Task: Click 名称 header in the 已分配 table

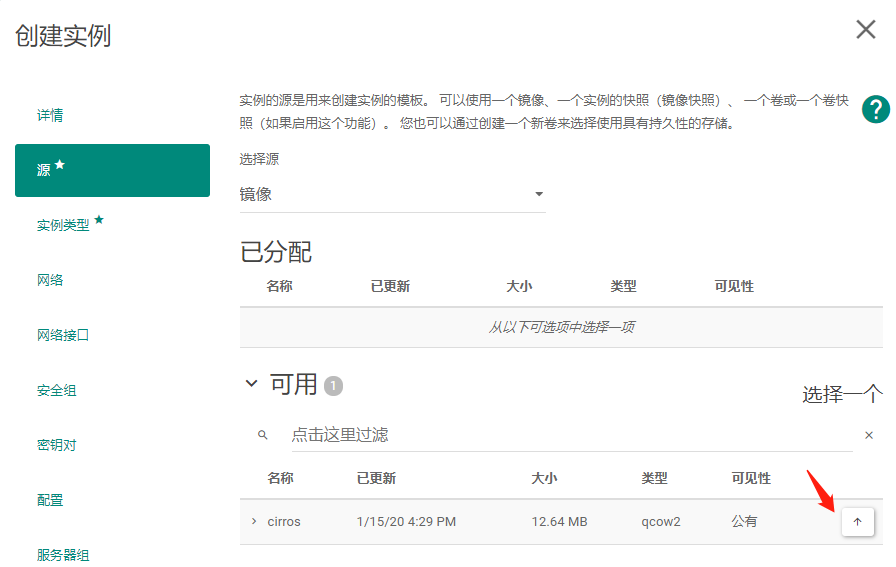Action: (x=279, y=286)
